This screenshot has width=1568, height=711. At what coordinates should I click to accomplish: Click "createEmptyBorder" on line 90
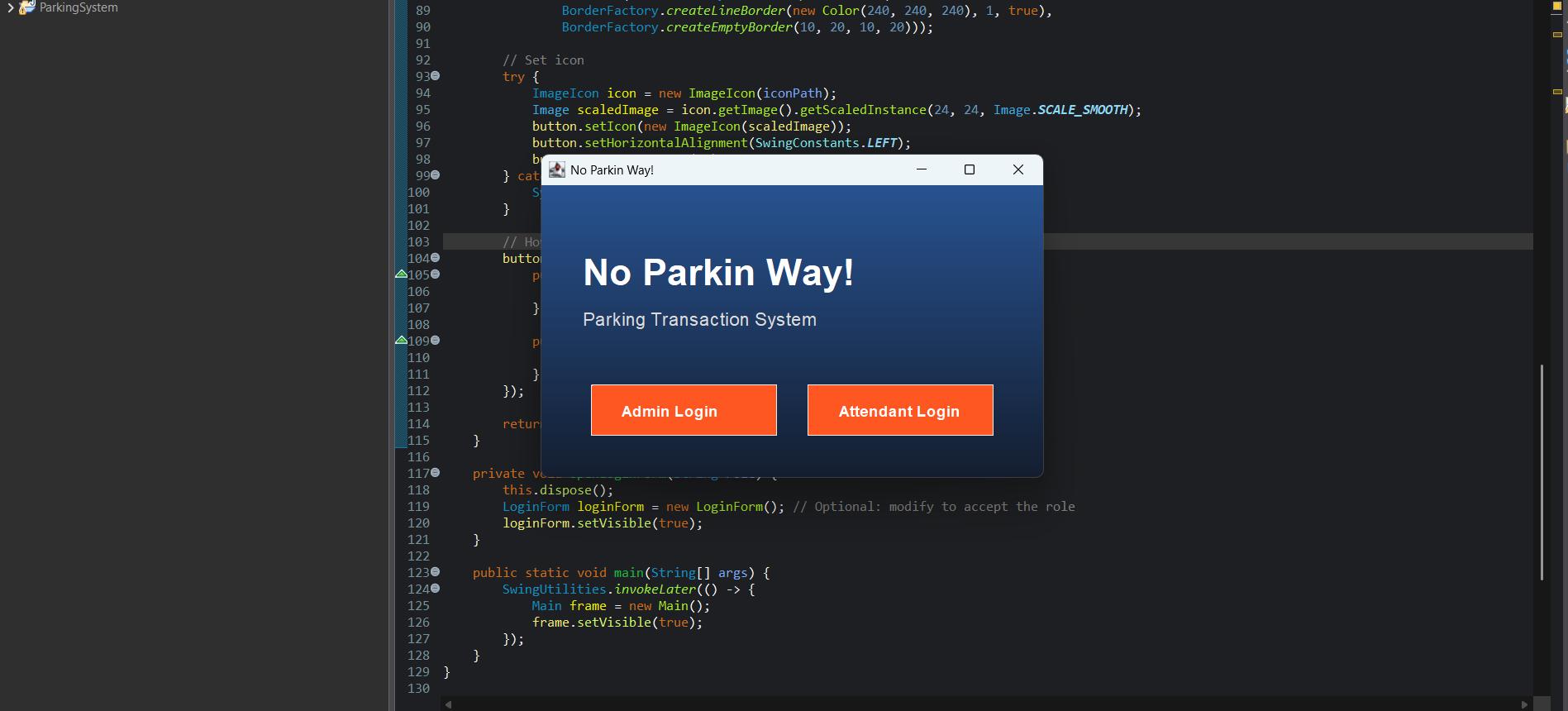point(730,27)
